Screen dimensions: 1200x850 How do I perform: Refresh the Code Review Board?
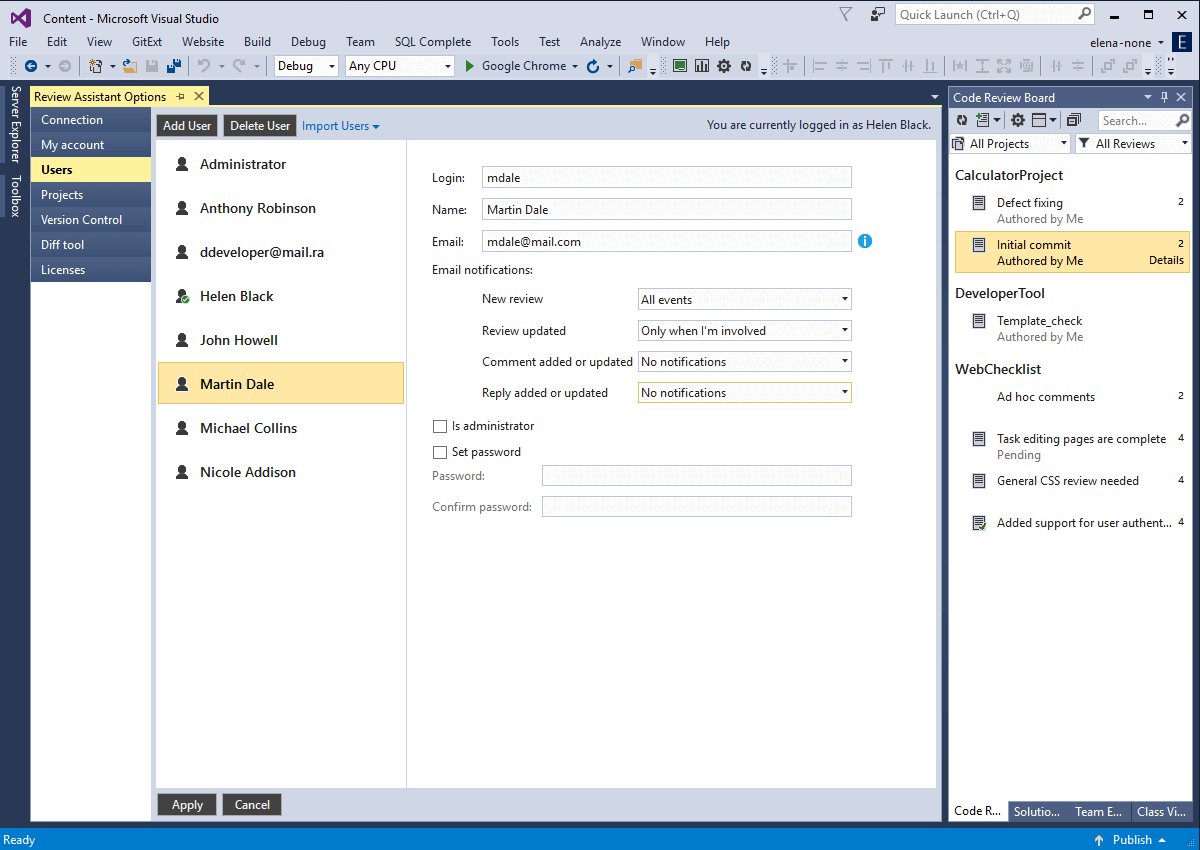pyautogui.click(x=962, y=120)
